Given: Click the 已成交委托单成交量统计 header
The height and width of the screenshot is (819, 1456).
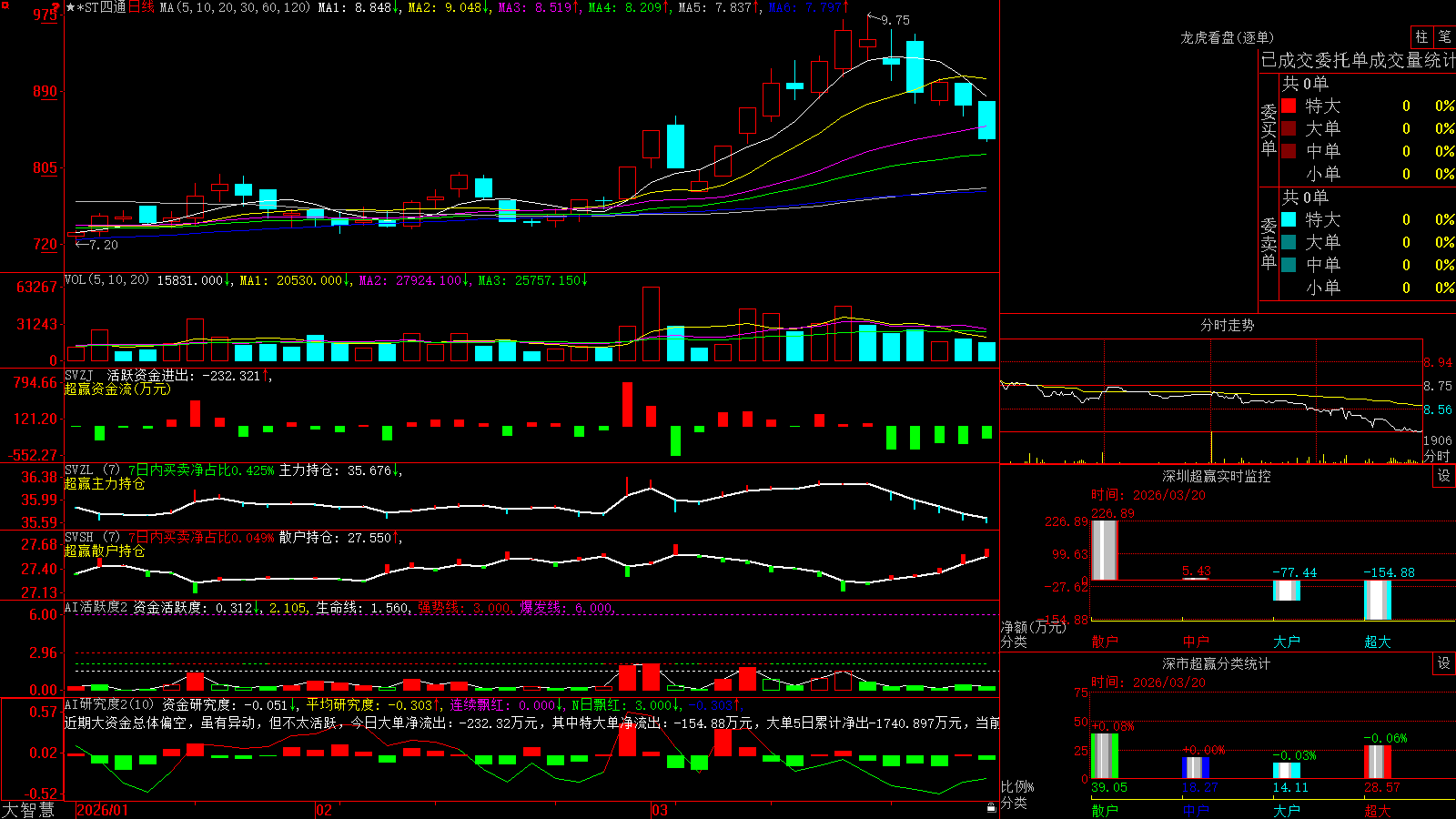Looking at the screenshot, I should [x=1358, y=60].
